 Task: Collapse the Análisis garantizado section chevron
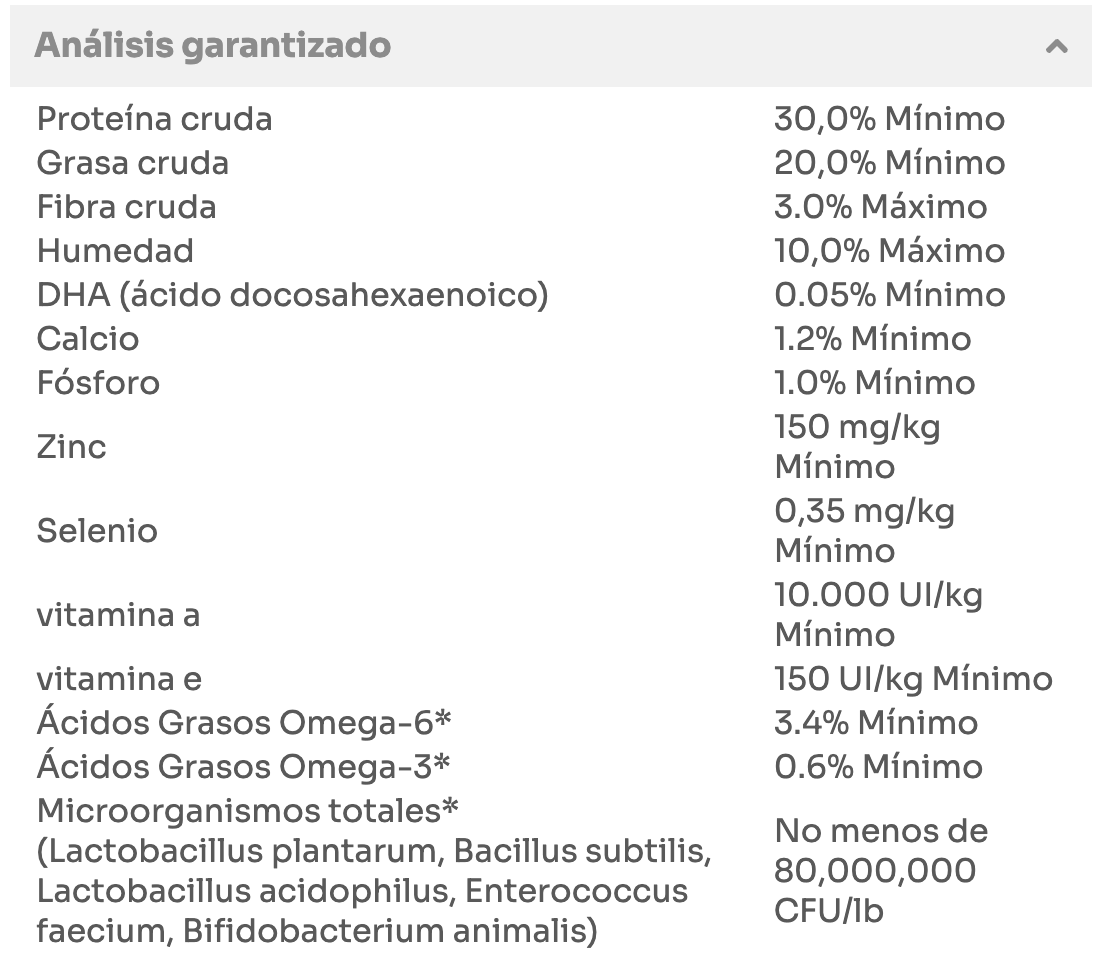[x=1056, y=47]
